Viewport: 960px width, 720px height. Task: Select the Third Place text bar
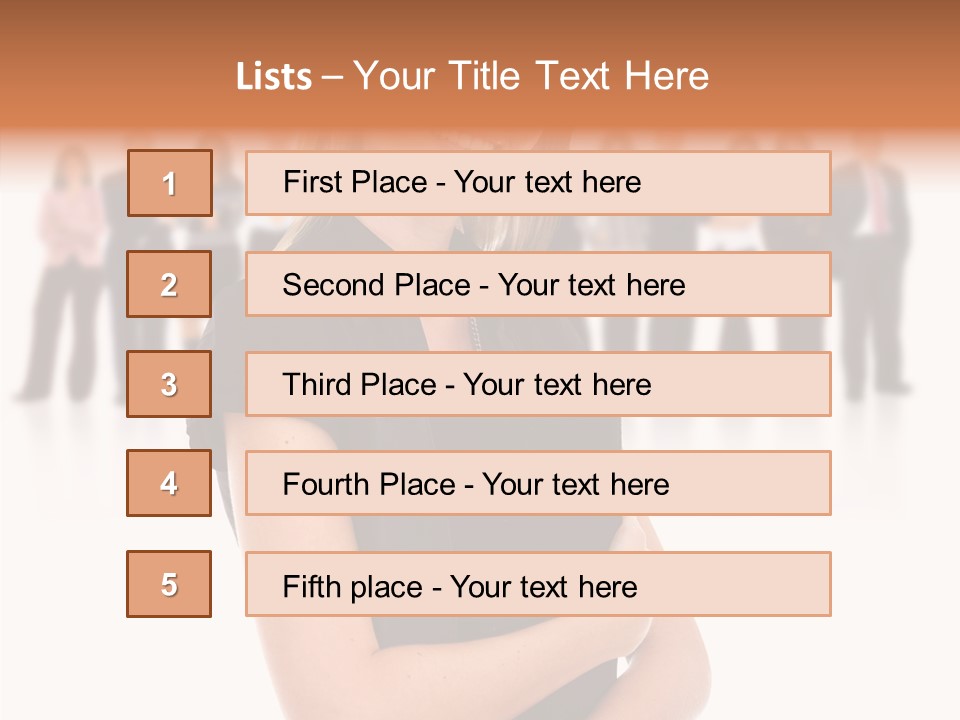tap(538, 384)
